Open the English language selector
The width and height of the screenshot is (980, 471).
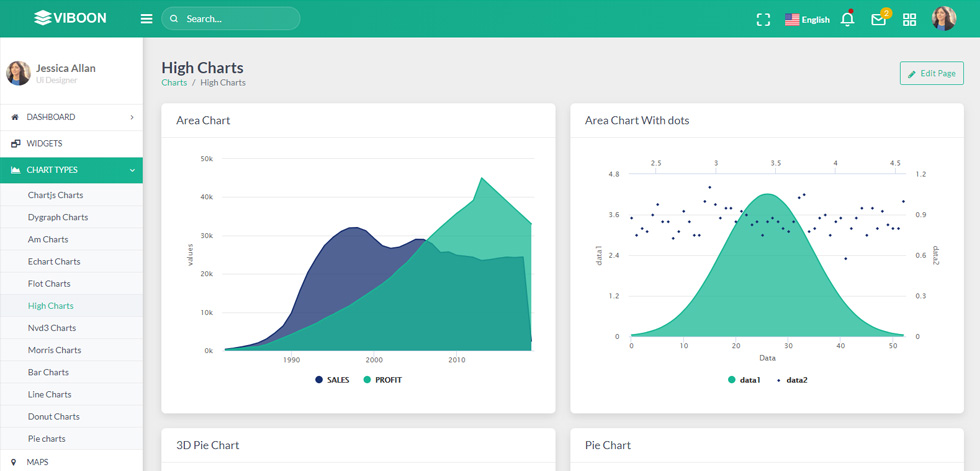pyautogui.click(x=807, y=19)
